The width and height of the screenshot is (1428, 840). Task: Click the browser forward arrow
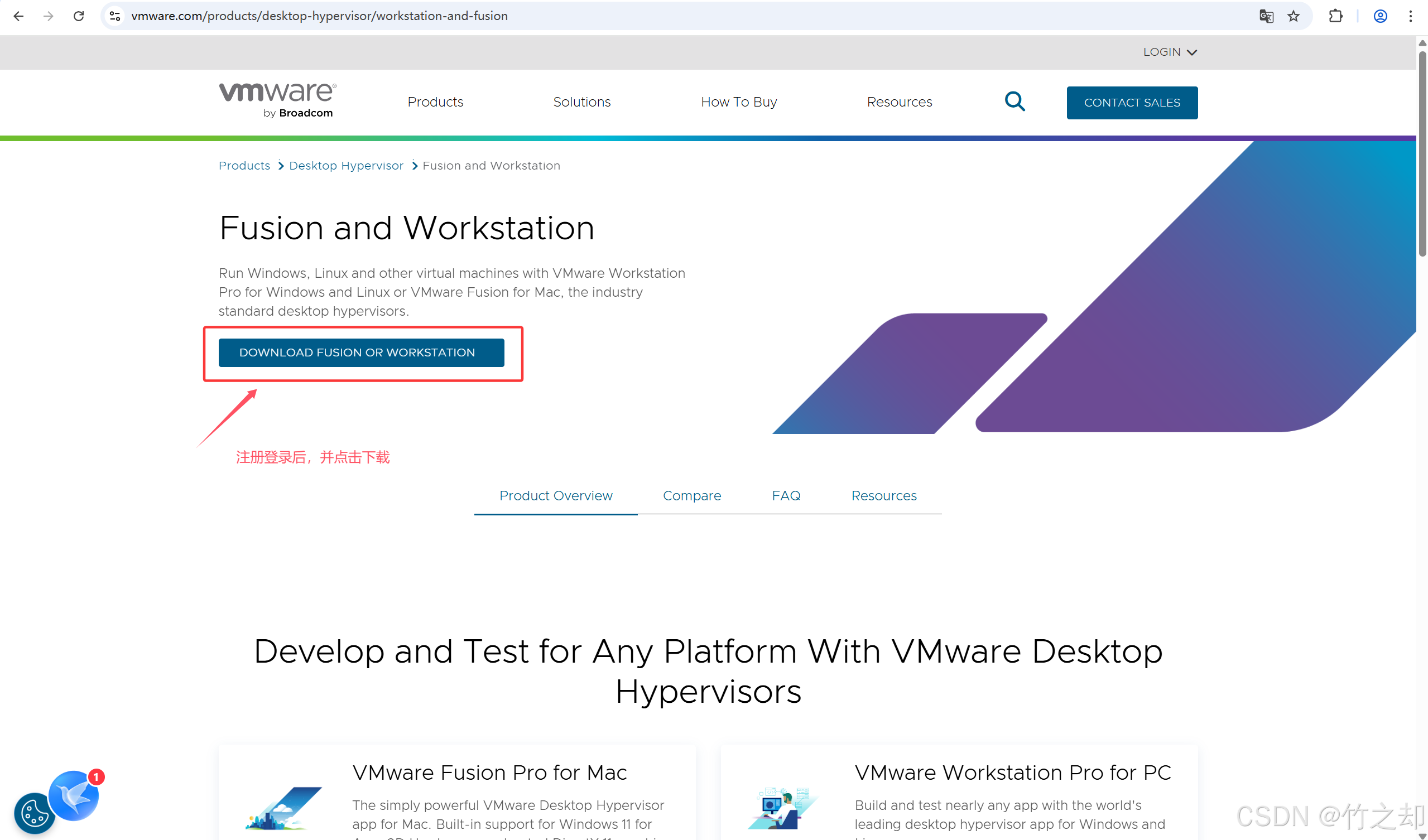point(48,16)
